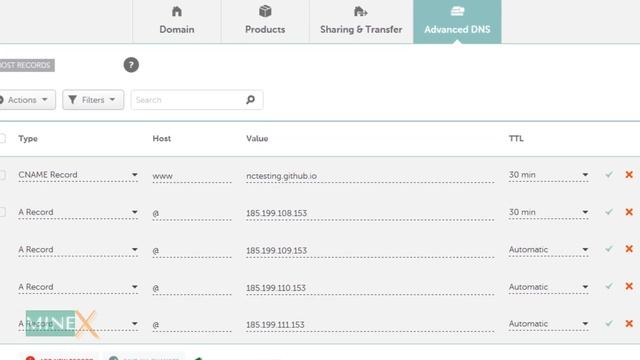Open the Domain tab

177,21
